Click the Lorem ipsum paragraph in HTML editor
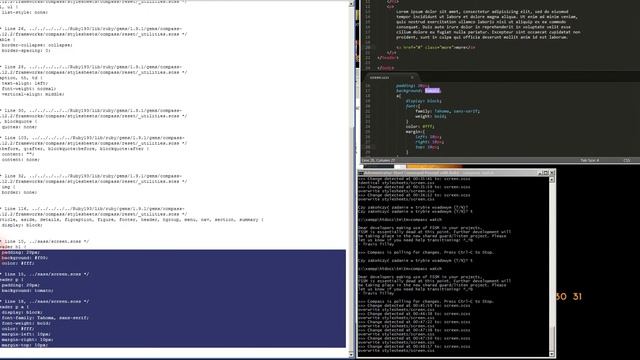 488,24
